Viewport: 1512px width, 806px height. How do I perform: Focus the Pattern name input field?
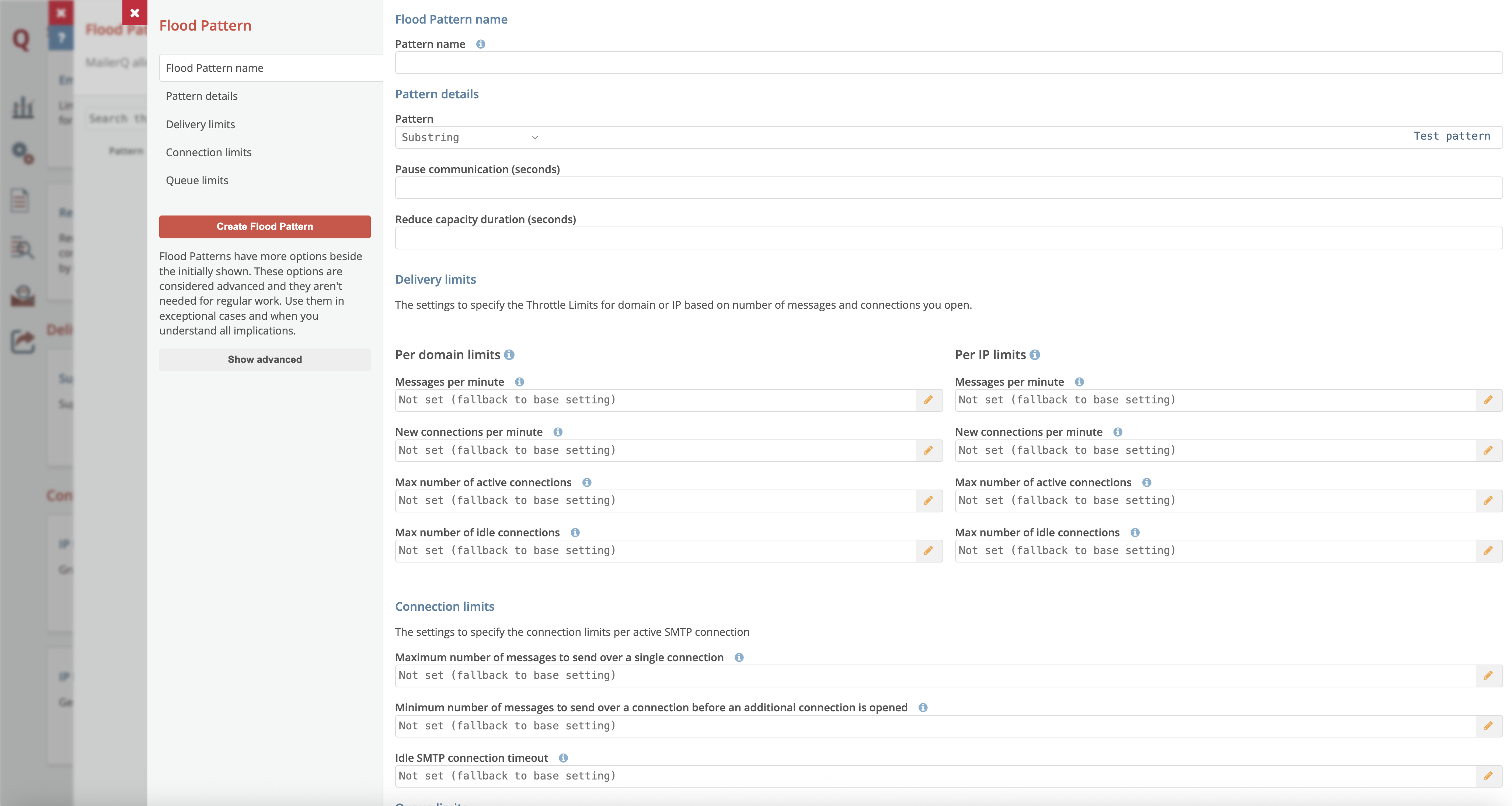click(948, 63)
